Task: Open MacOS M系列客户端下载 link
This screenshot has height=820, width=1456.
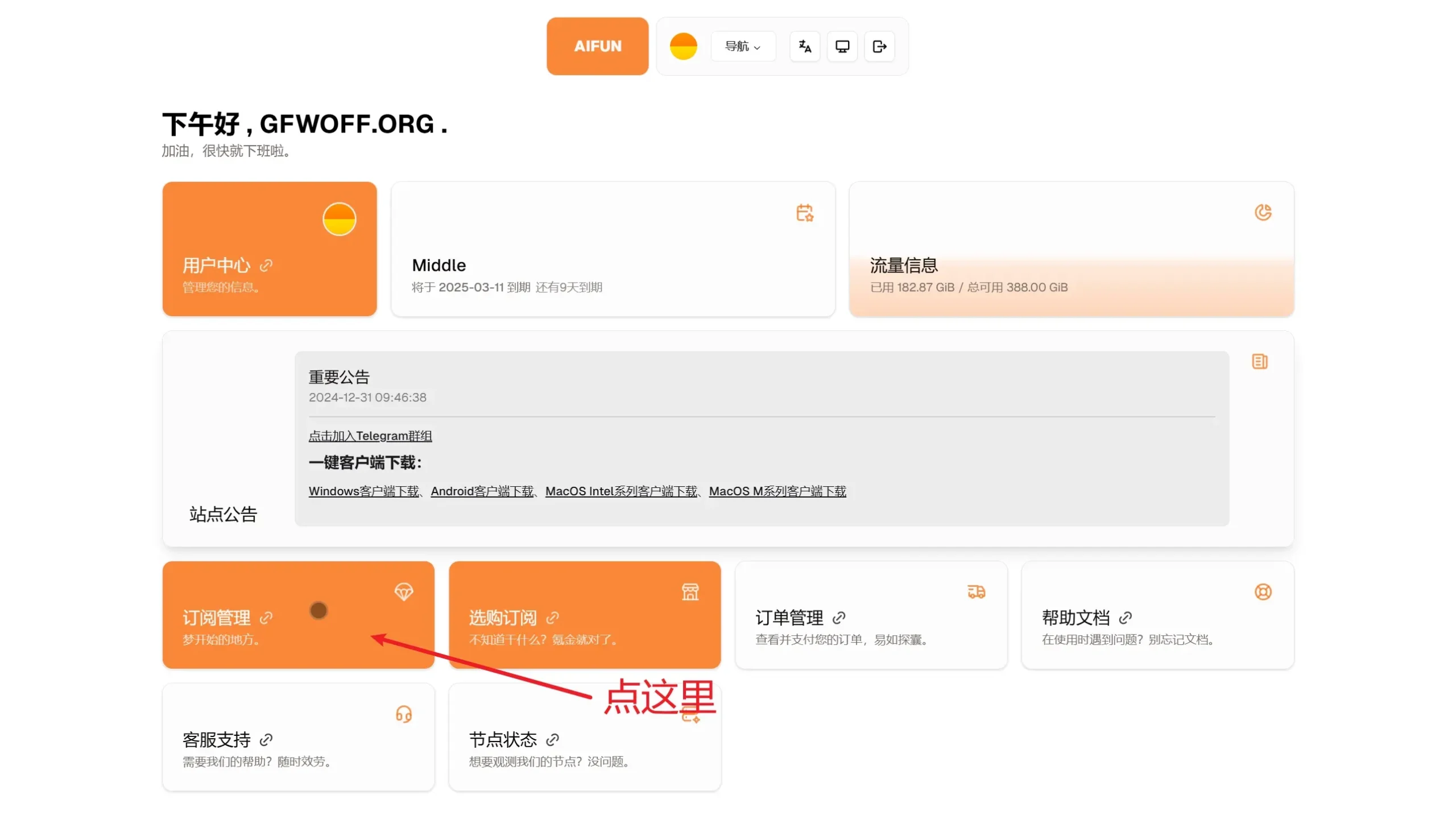Action: click(x=777, y=491)
